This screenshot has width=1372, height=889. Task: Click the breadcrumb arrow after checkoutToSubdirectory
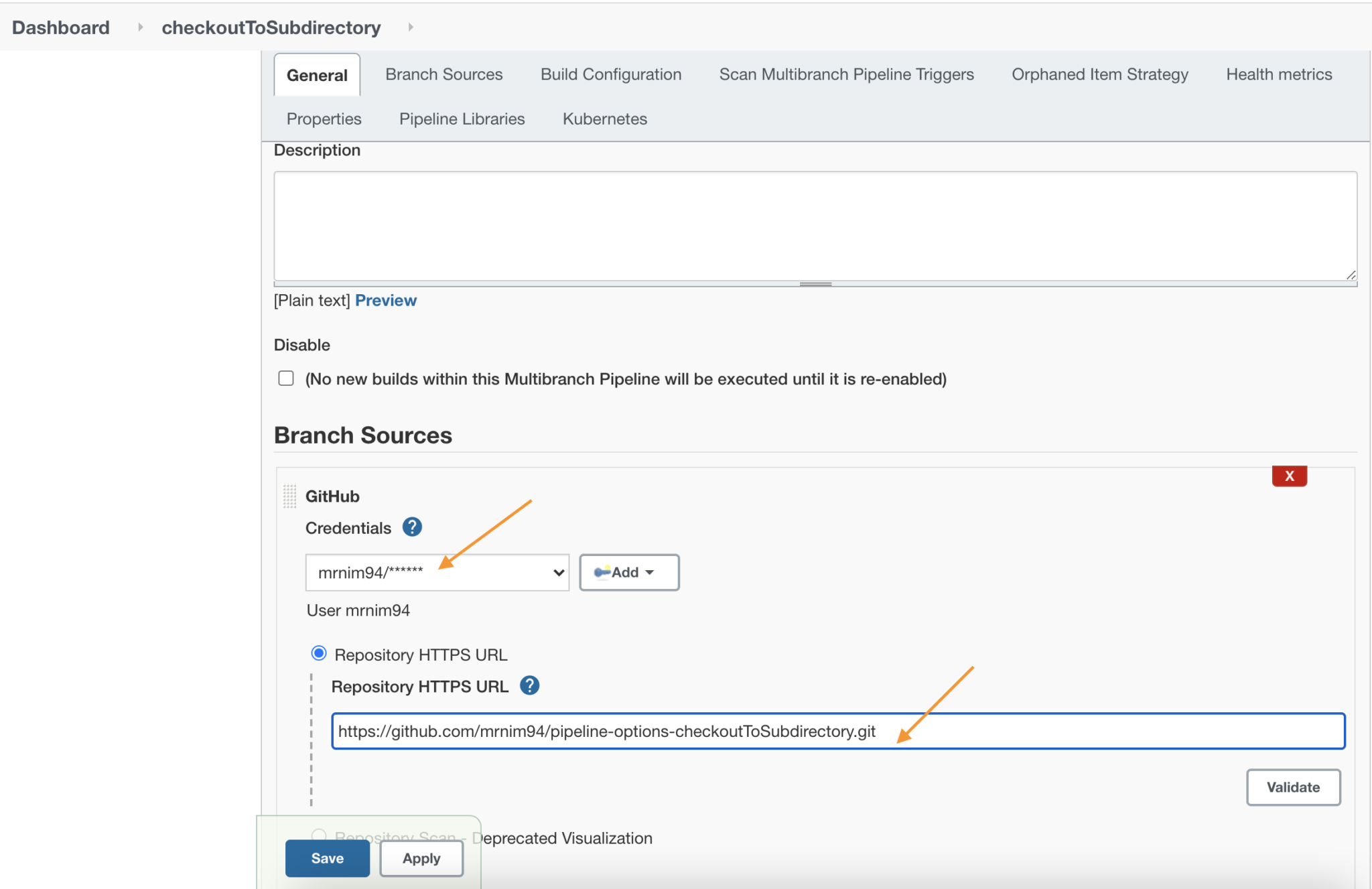coord(411,27)
